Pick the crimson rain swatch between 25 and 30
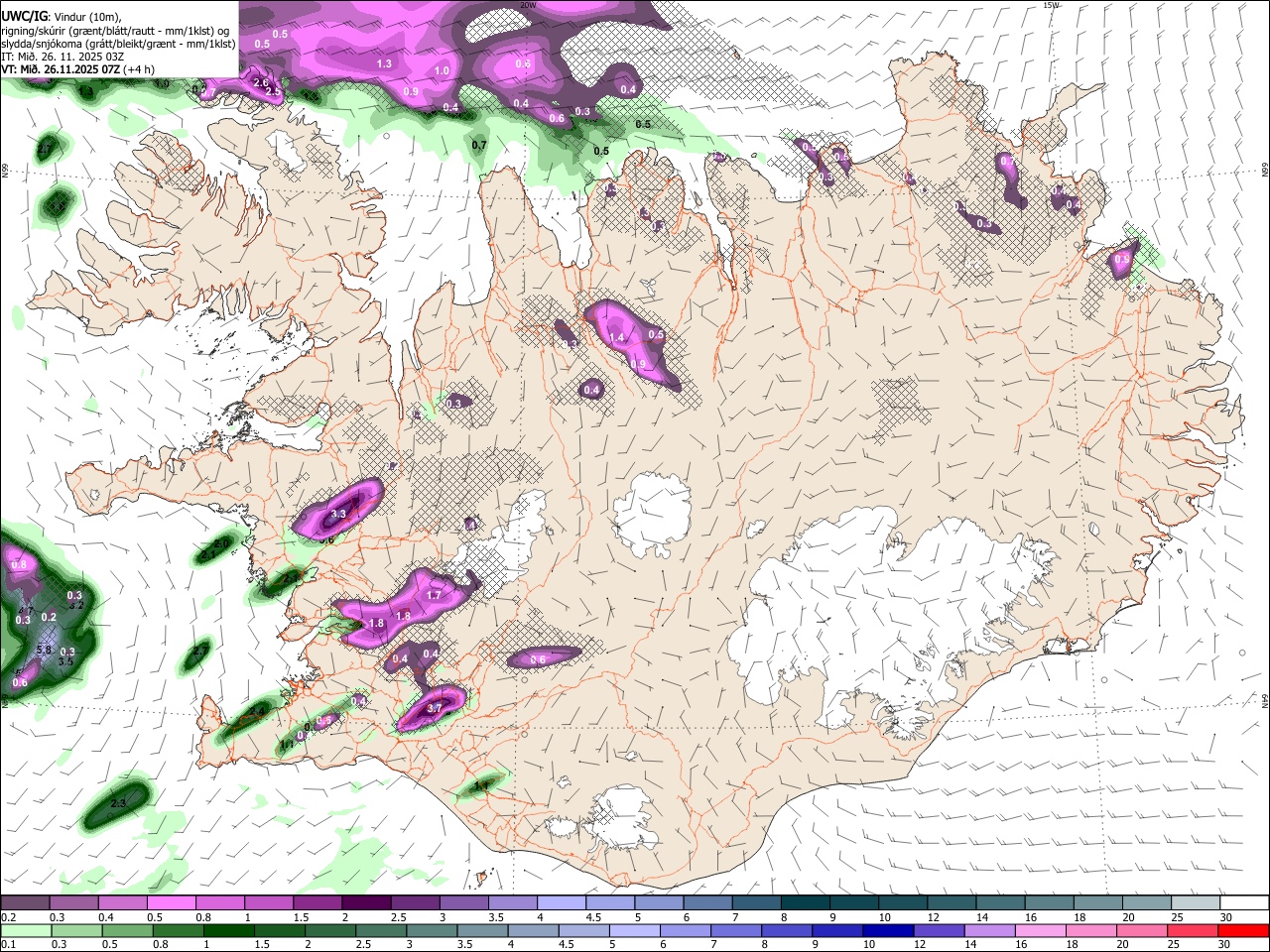 click(x=1193, y=930)
